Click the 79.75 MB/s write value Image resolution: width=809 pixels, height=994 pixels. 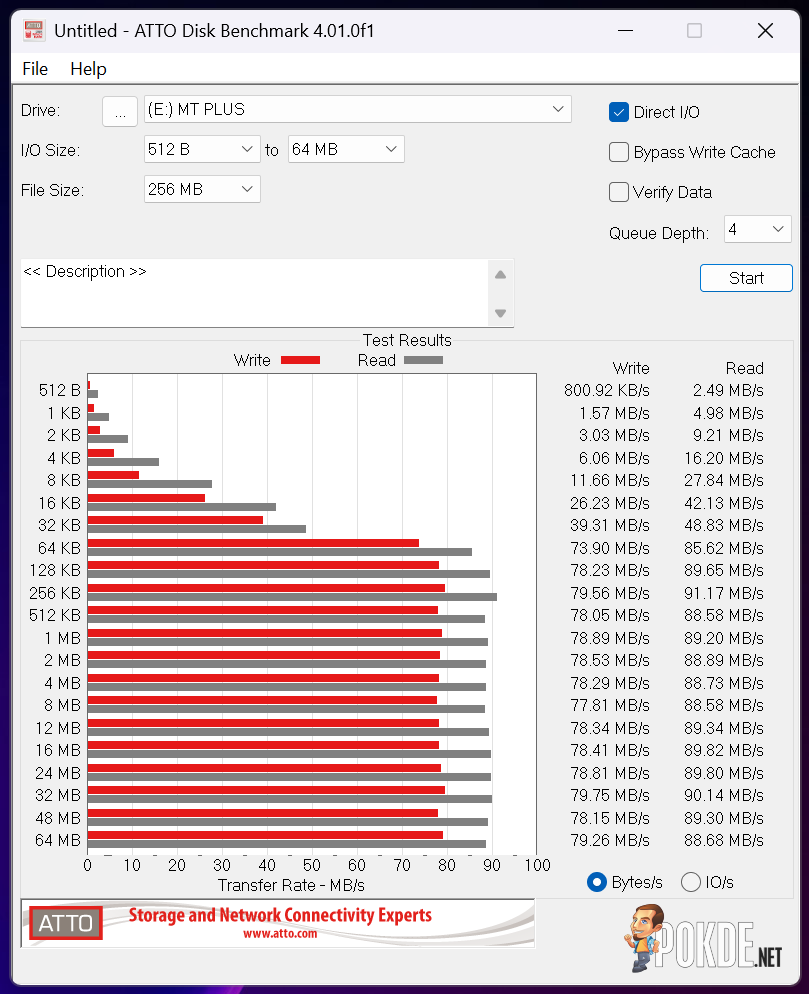point(610,796)
